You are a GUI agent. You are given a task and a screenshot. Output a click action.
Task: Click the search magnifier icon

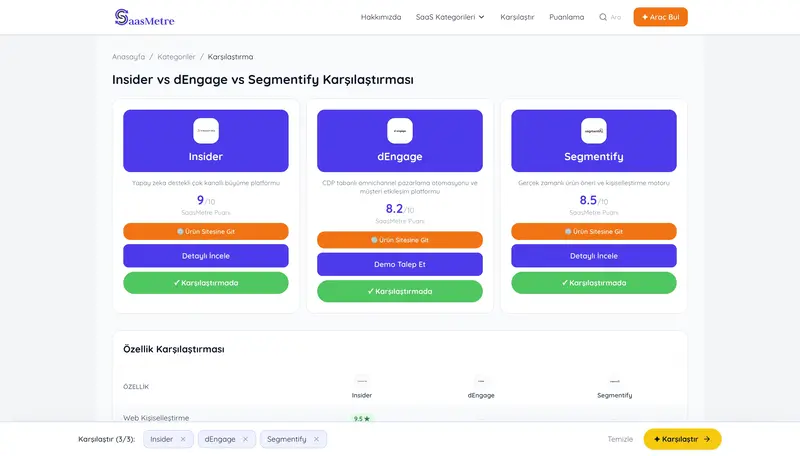click(603, 17)
